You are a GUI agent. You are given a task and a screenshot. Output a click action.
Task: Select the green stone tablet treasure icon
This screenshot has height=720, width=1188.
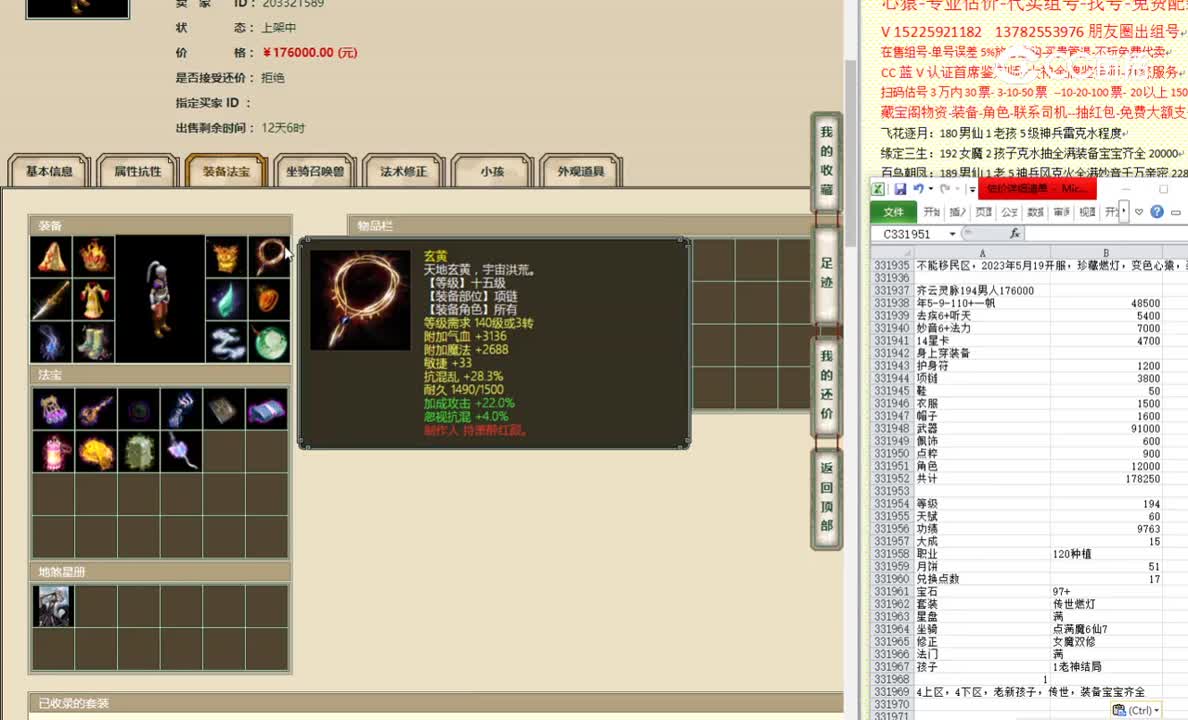(139, 452)
